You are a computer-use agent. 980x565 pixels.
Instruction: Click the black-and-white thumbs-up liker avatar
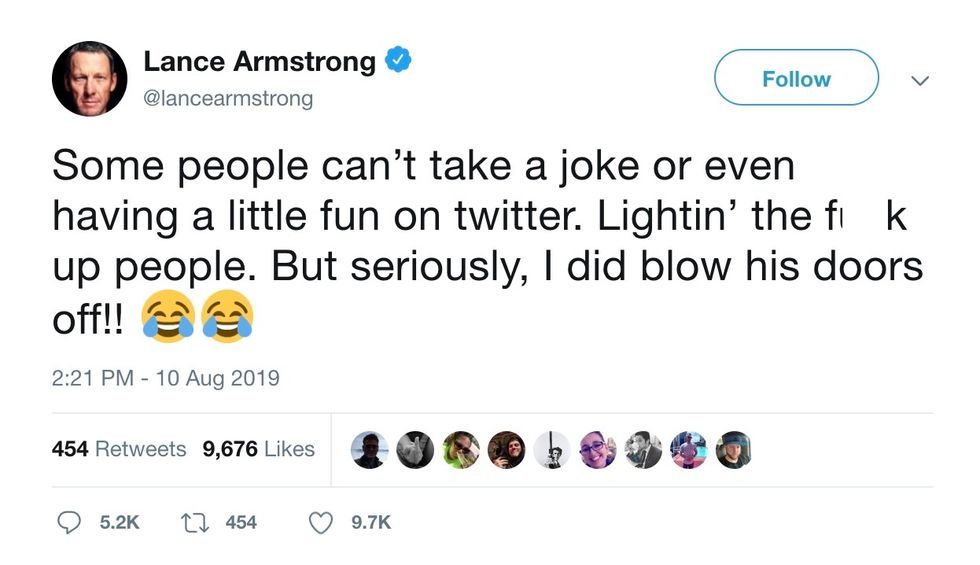pyautogui.click(x=415, y=451)
